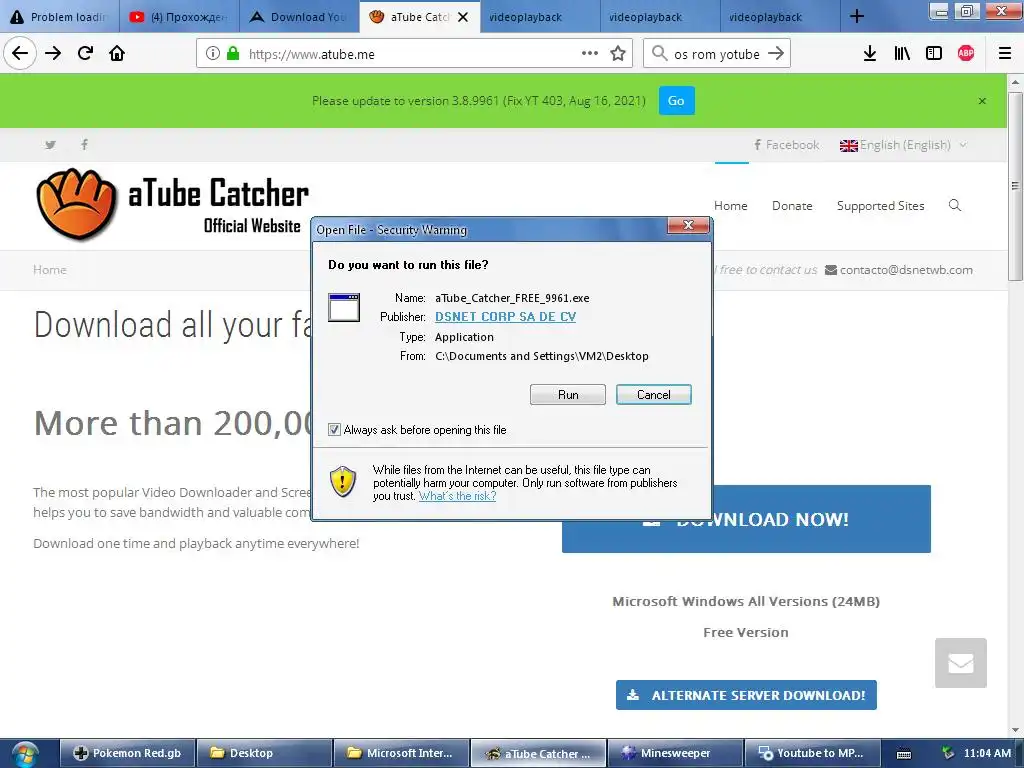The image size is (1024, 768).
Task: Open the Adblock Plus ABP icon
Action: [x=966, y=54]
